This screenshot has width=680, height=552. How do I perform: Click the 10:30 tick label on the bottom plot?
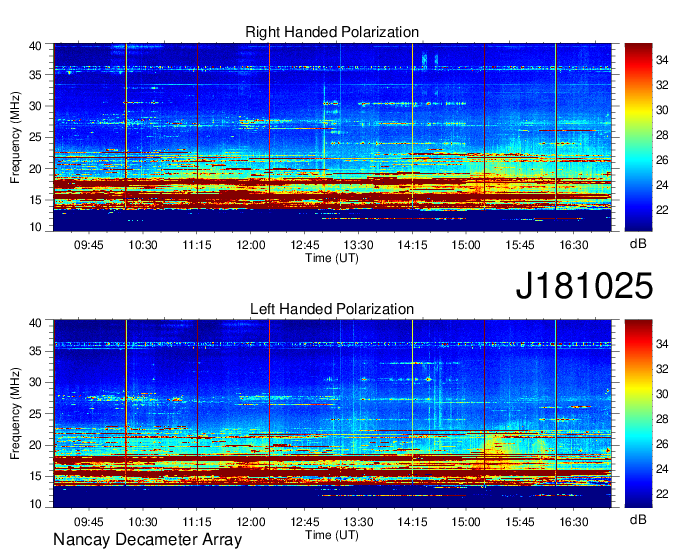(x=143, y=522)
